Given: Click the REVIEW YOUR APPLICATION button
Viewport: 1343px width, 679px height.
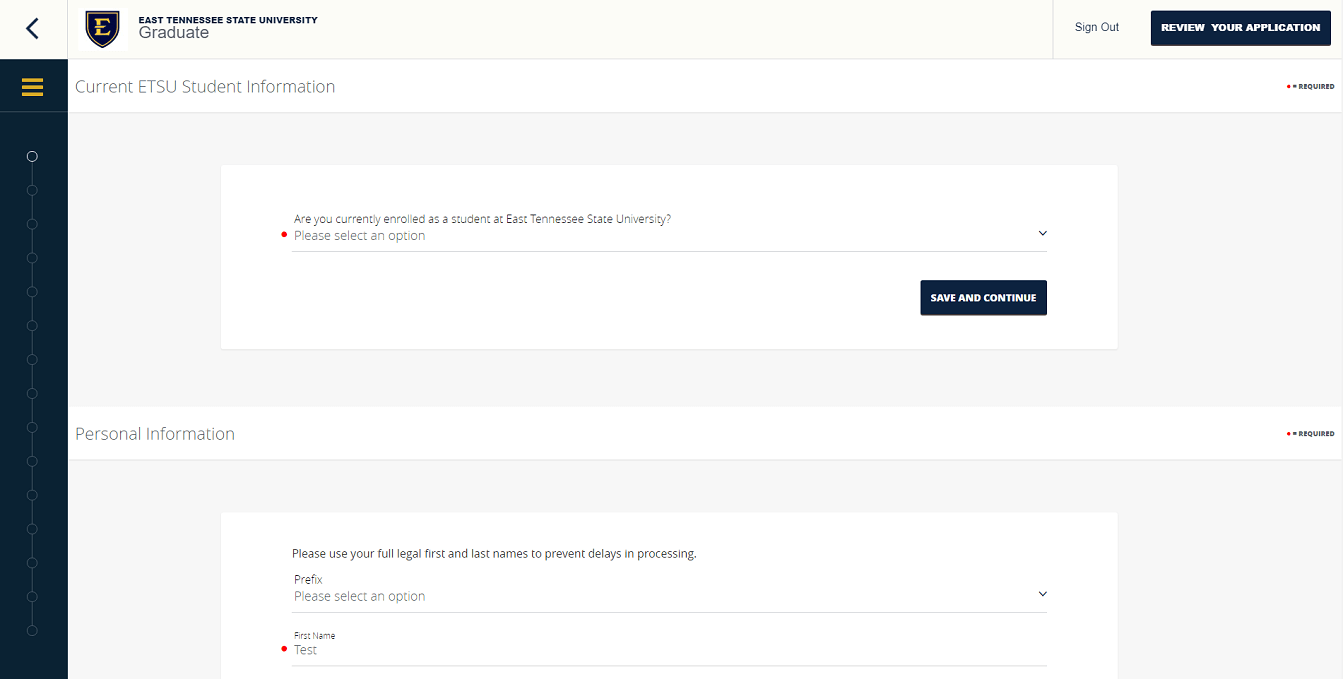Looking at the screenshot, I should coord(1240,27).
